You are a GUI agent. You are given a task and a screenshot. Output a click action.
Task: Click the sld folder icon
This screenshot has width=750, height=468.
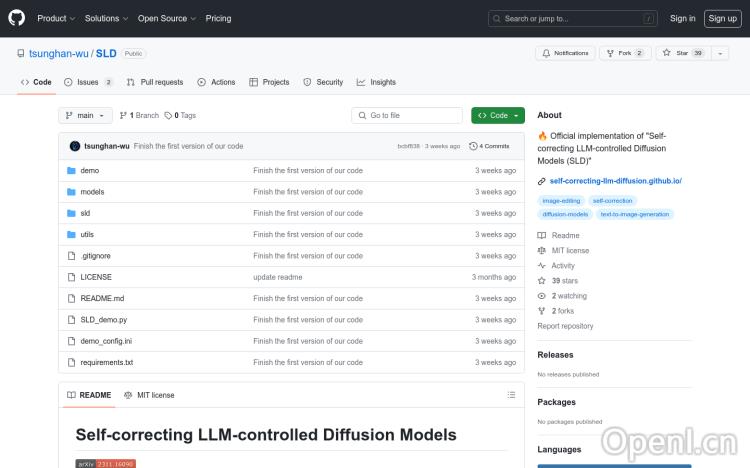[x=71, y=213]
